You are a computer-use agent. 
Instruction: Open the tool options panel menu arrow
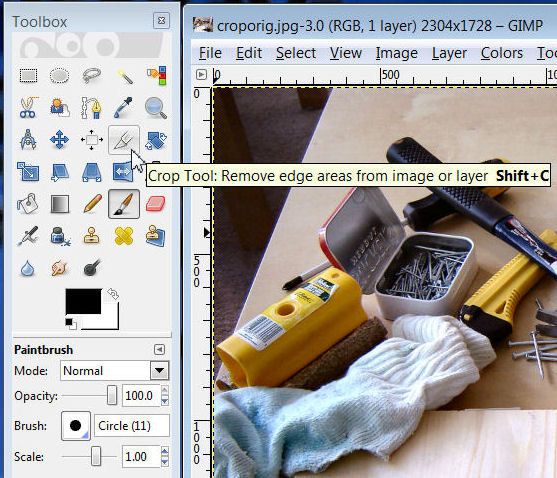[x=159, y=349]
